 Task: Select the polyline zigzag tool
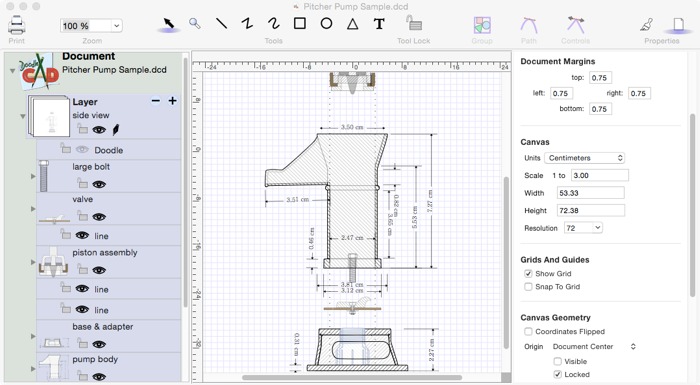click(247, 23)
